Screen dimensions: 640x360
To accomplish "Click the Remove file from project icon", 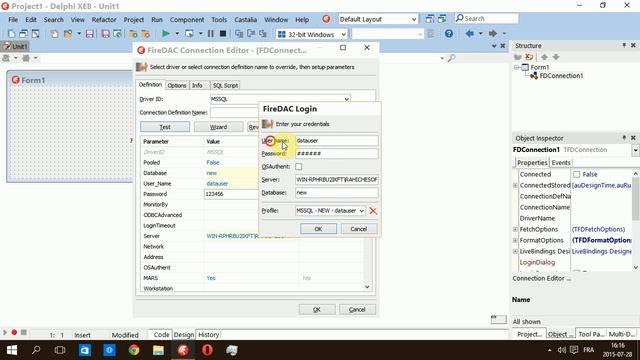I will click(x=145, y=34).
